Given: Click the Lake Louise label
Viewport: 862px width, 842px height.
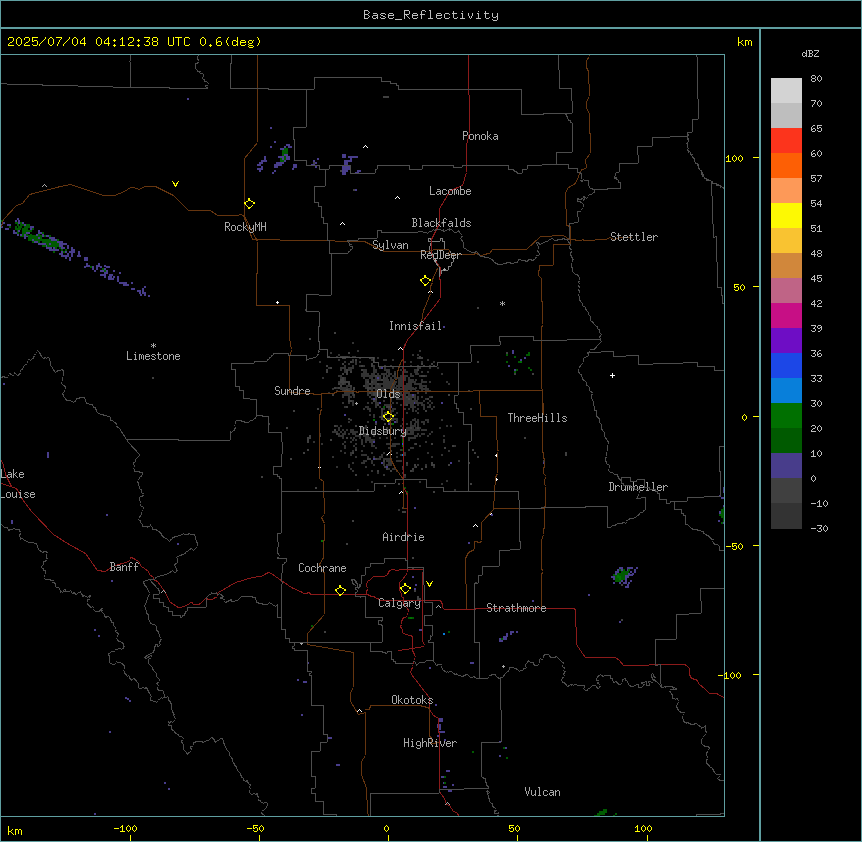Looking at the screenshot, I should [18, 484].
